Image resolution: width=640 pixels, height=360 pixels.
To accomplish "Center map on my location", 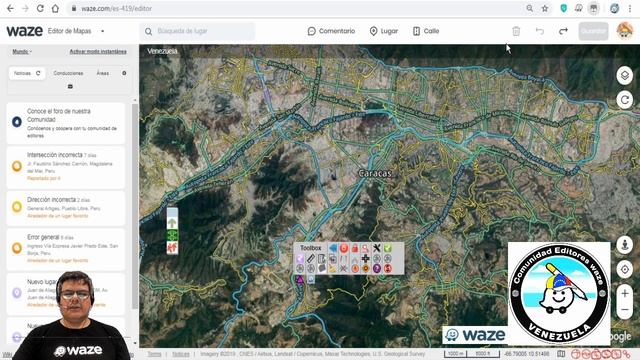I will pos(624,269).
